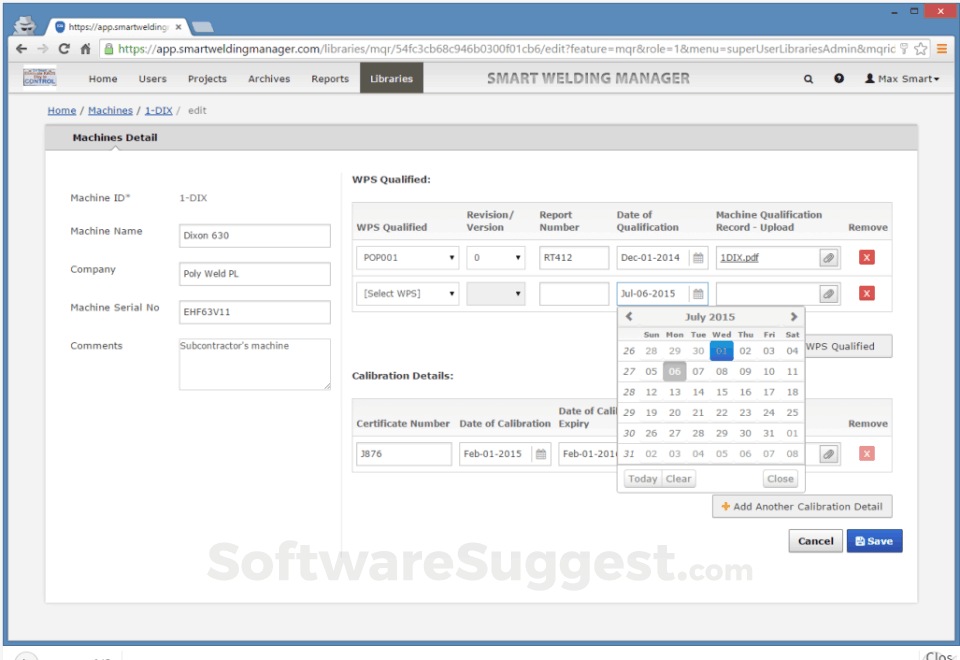Open the Reports menu item
Image resolution: width=960 pixels, height=660 pixels.
330,79
